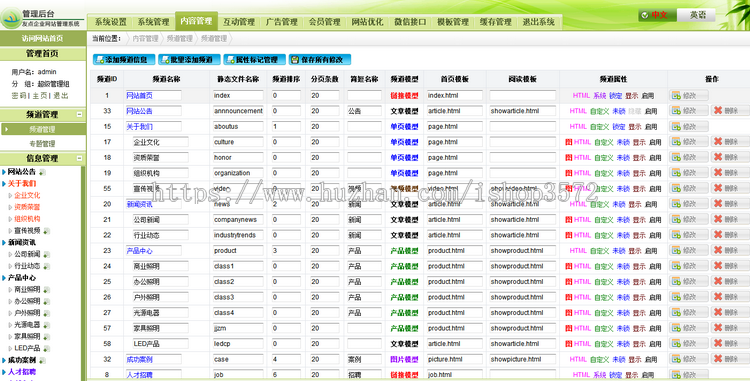Click the red delete X for channel 19 组织机构
750x381 pixels.
click(x=717, y=173)
